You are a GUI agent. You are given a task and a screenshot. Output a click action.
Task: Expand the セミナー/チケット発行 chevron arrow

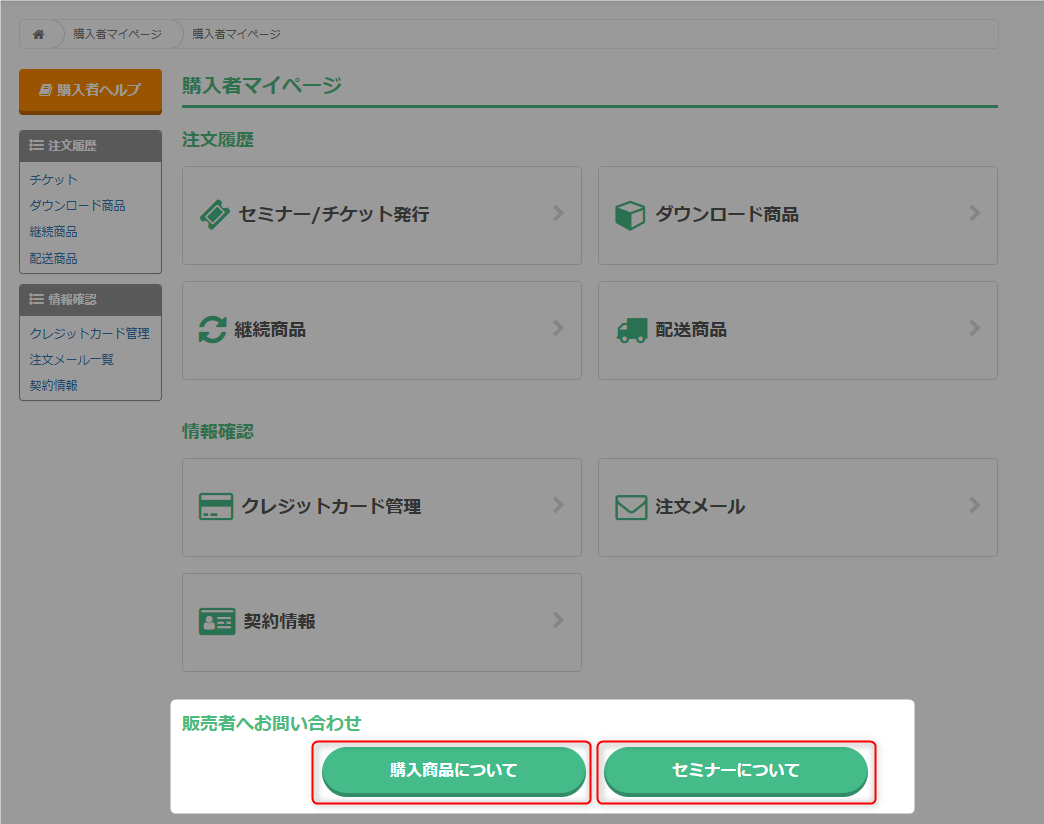click(x=558, y=213)
